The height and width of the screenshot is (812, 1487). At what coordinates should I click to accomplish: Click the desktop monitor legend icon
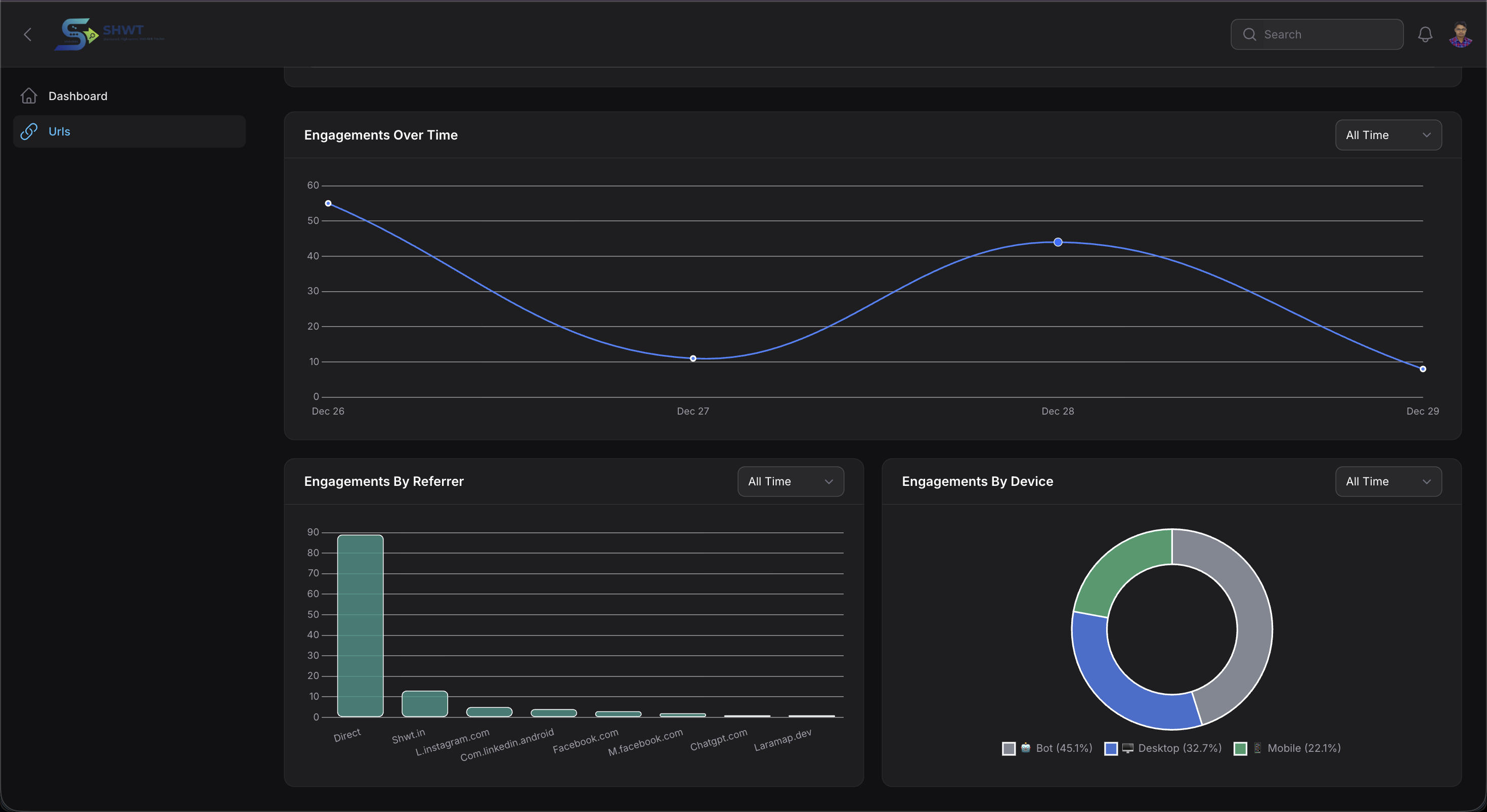tap(1127, 748)
